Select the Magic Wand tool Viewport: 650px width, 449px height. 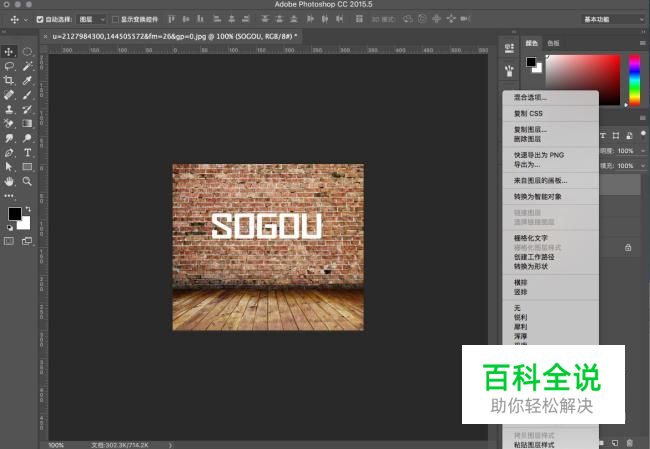(27, 66)
